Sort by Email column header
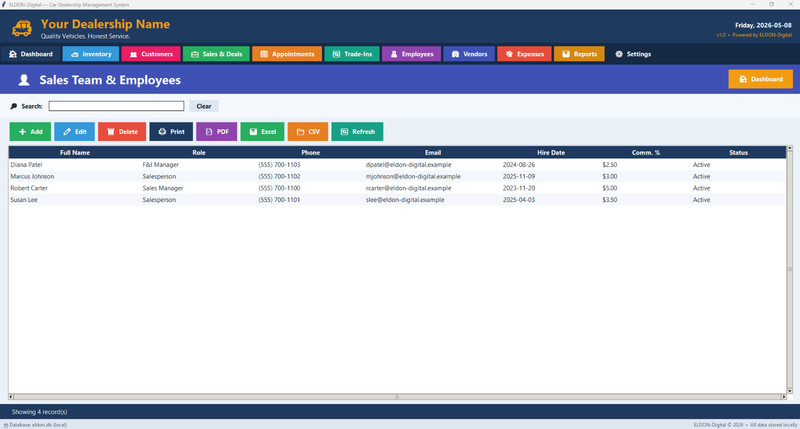Screen dimensions: 800x429 click(x=433, y=153)
